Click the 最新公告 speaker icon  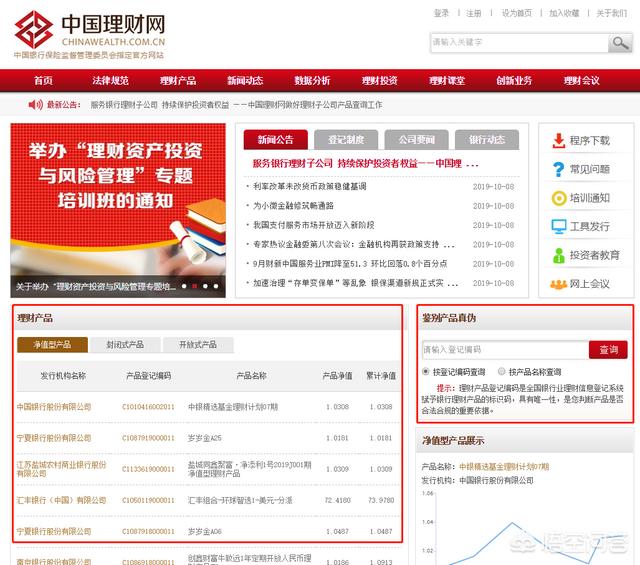click(37, 104)
